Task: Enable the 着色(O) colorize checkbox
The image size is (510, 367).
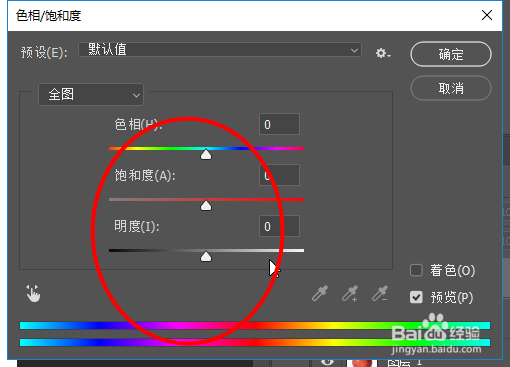Action: pos(416,270)
